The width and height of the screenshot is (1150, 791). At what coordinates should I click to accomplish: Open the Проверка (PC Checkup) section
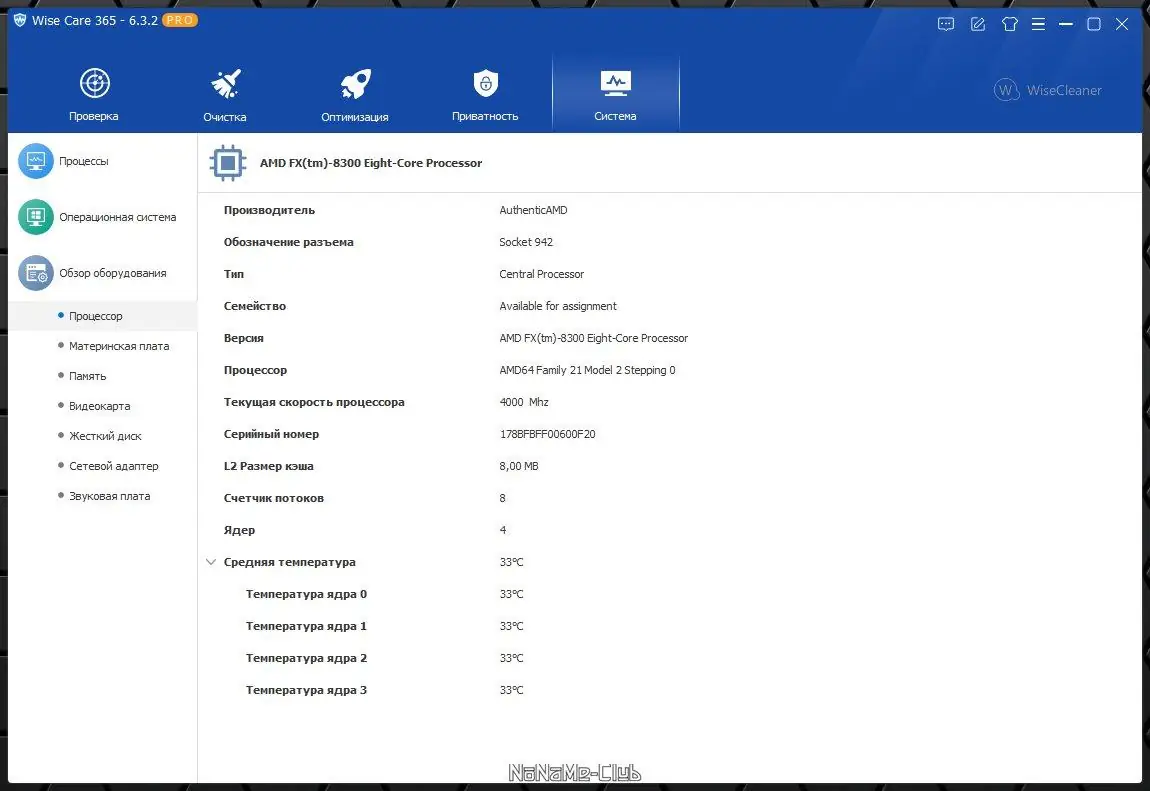coord(95,94)
